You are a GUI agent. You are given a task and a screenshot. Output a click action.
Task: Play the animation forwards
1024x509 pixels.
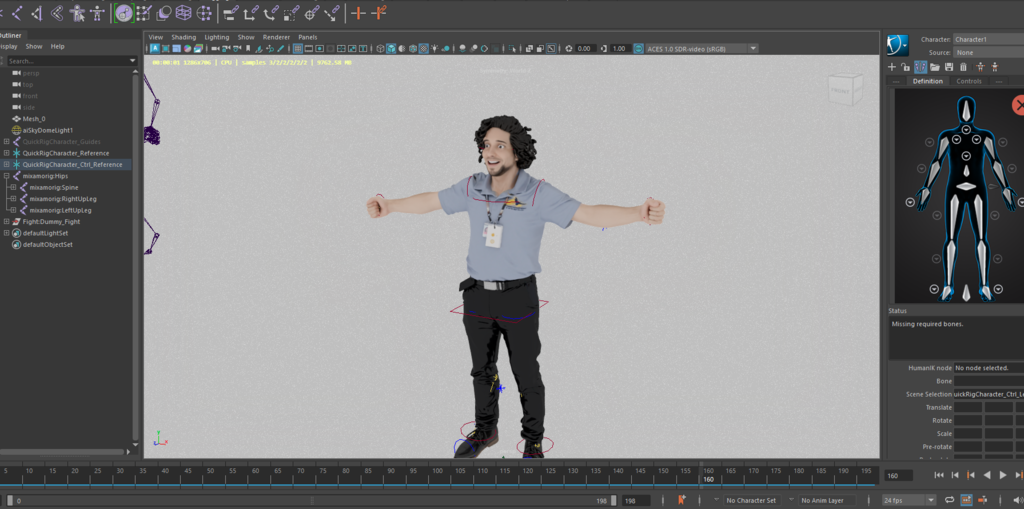click(x=1003, y=475)
